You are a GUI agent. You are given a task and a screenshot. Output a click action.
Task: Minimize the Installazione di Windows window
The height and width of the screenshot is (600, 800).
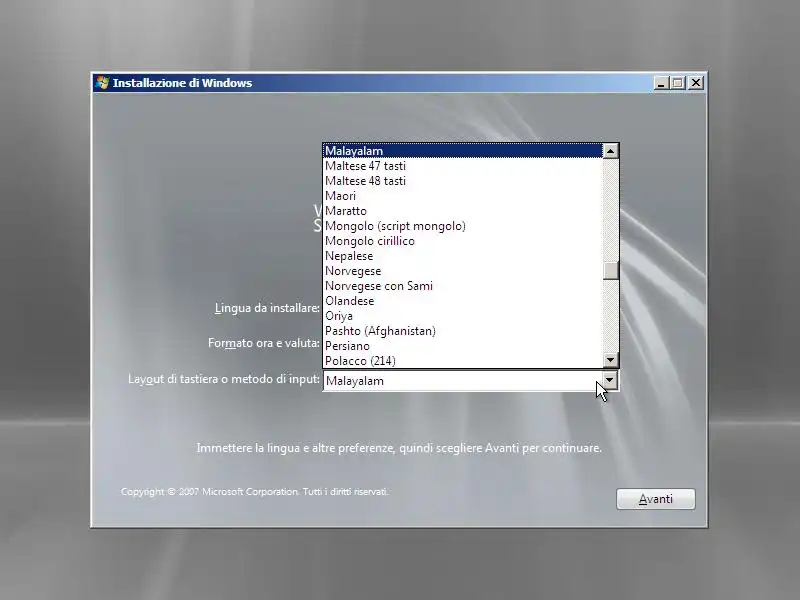point(661,83)
